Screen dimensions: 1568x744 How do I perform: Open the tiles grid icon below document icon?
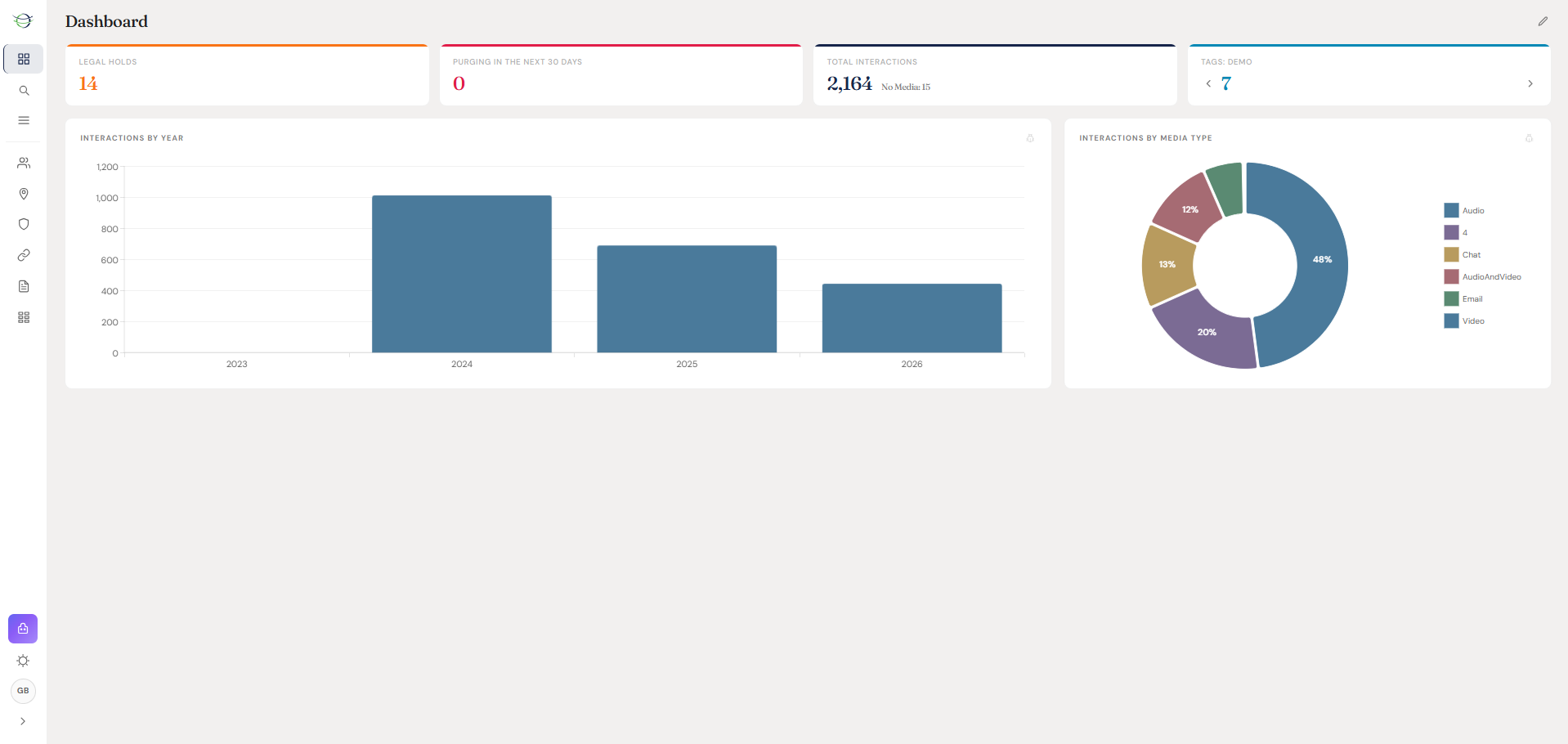[24, 317]
